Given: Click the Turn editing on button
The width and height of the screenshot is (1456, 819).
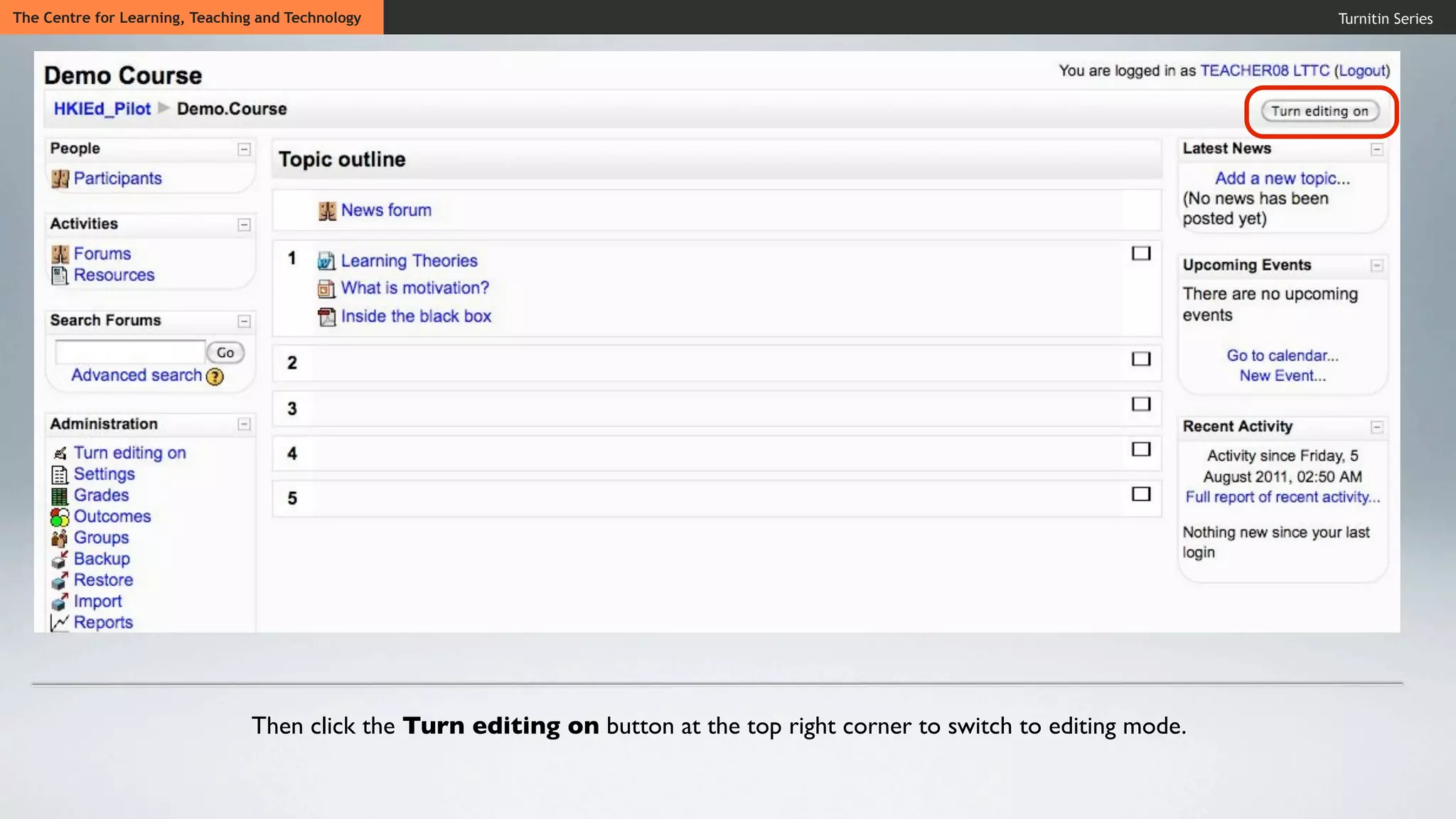Looking at the screenshot, I should click(1319, 111).
